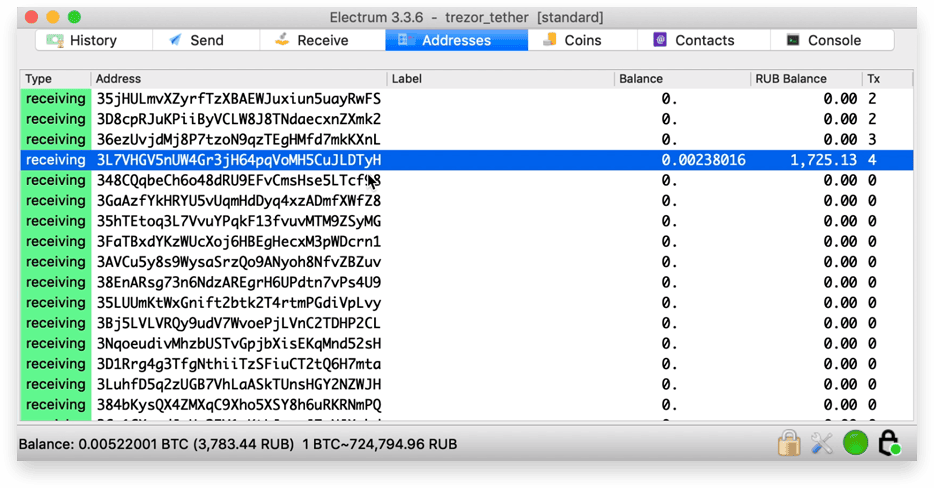This screenshot has height=488, width=934.
Task: Select address 3Bj5LVLVRQy9udV7WvoePjLVnC2TDHP2CL
Action: (238, 323)
